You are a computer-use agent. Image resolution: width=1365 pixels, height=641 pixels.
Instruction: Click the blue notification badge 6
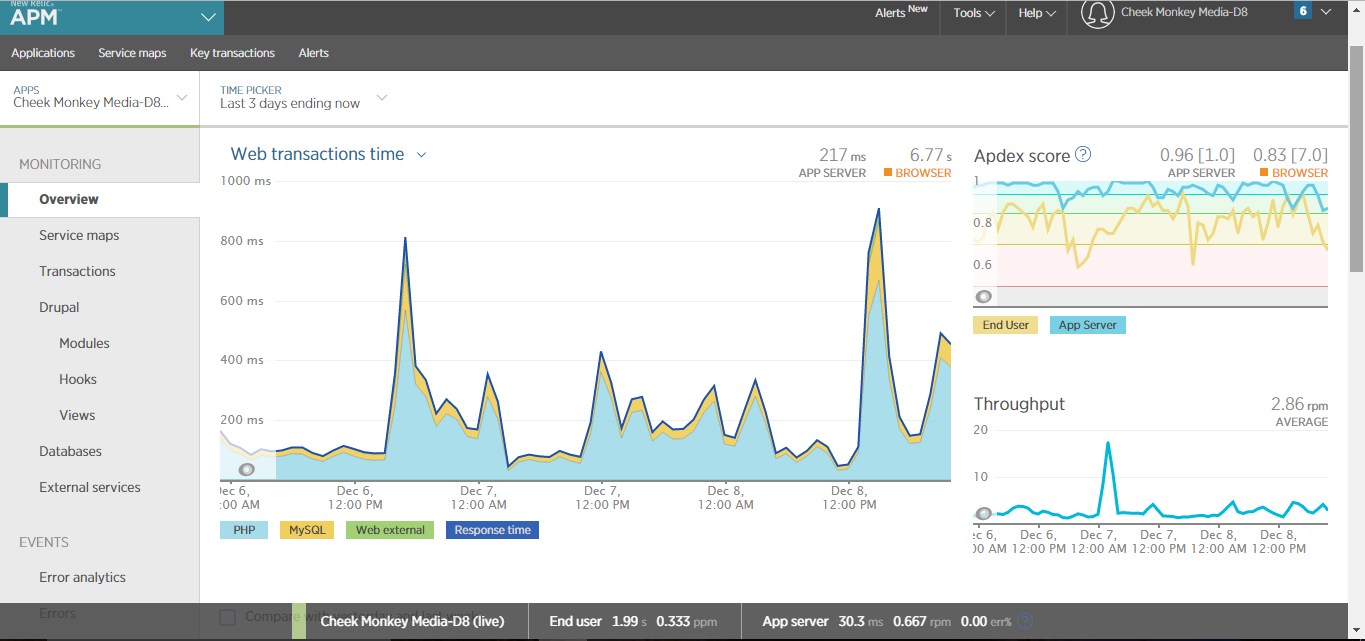click(1302, 12)
